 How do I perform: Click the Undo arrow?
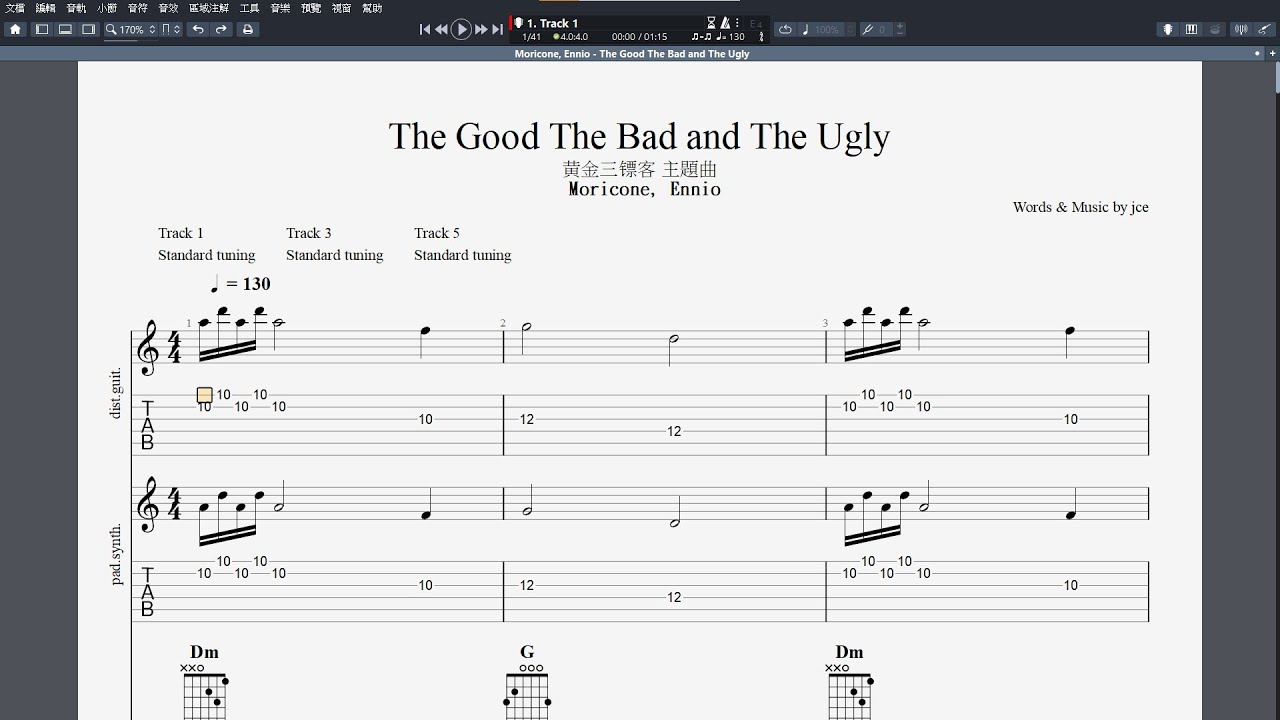point(198,30)
